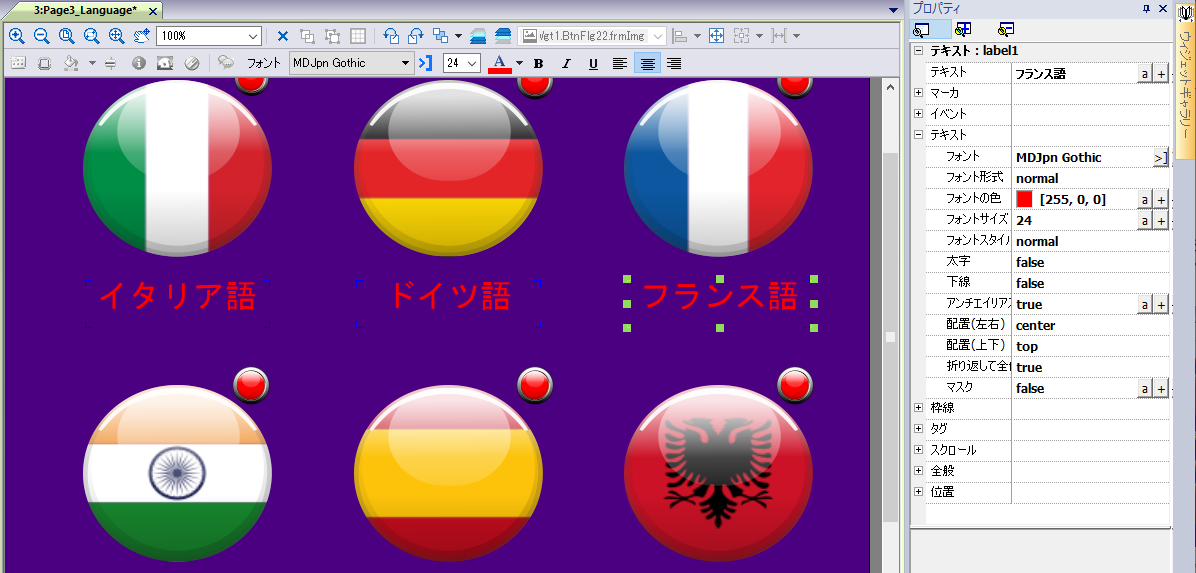The width and height of the screenshot is (1196, 573).
Task: Align text left
Action: tap(620, 64)
